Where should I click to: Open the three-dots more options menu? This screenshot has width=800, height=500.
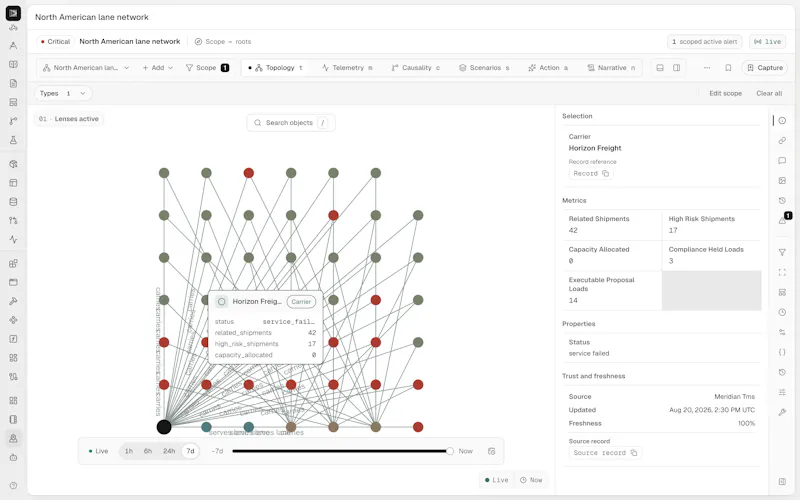pos(707,68)
